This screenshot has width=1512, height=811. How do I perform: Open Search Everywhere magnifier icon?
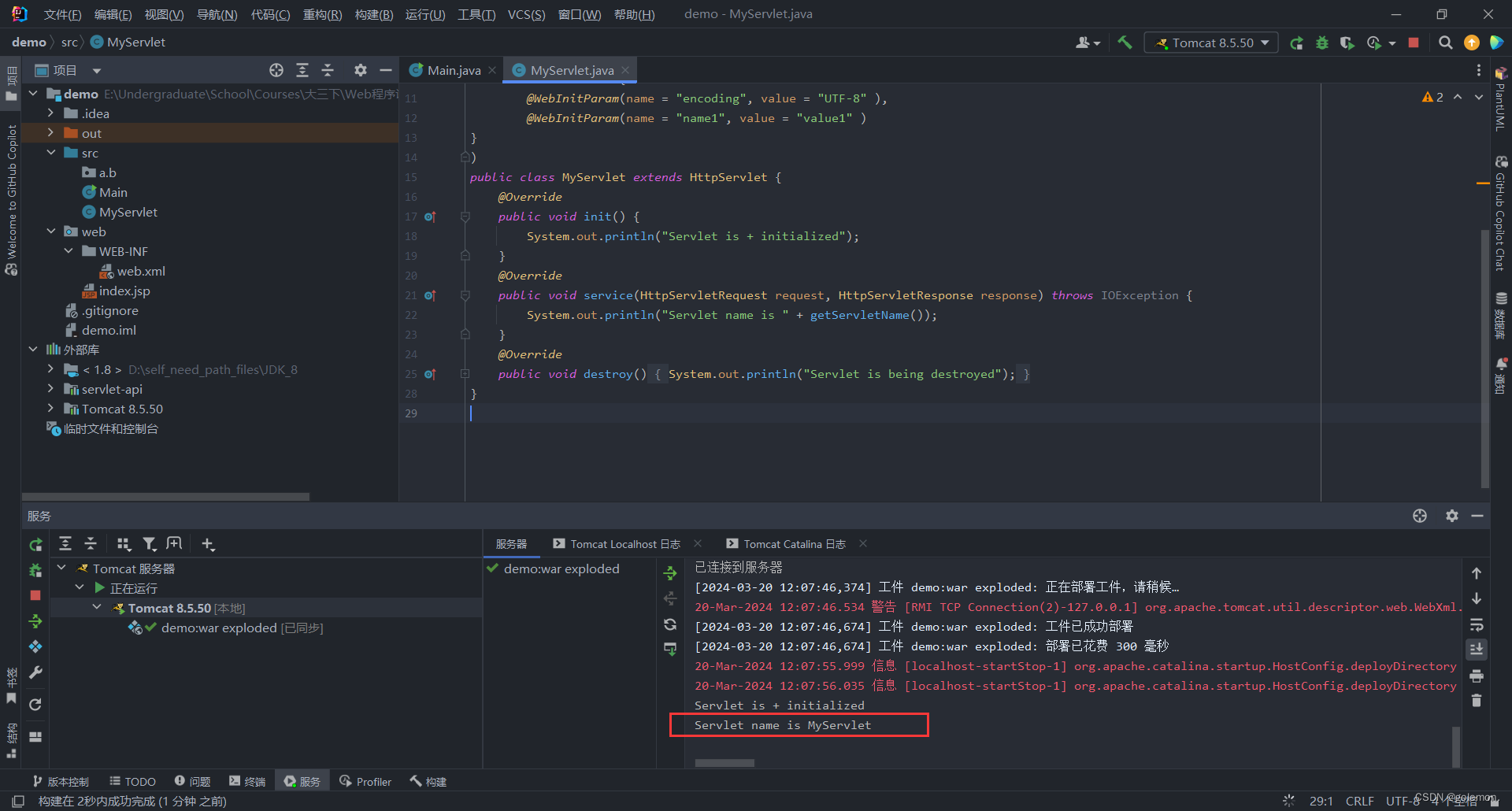click(x=1445, y=43)
